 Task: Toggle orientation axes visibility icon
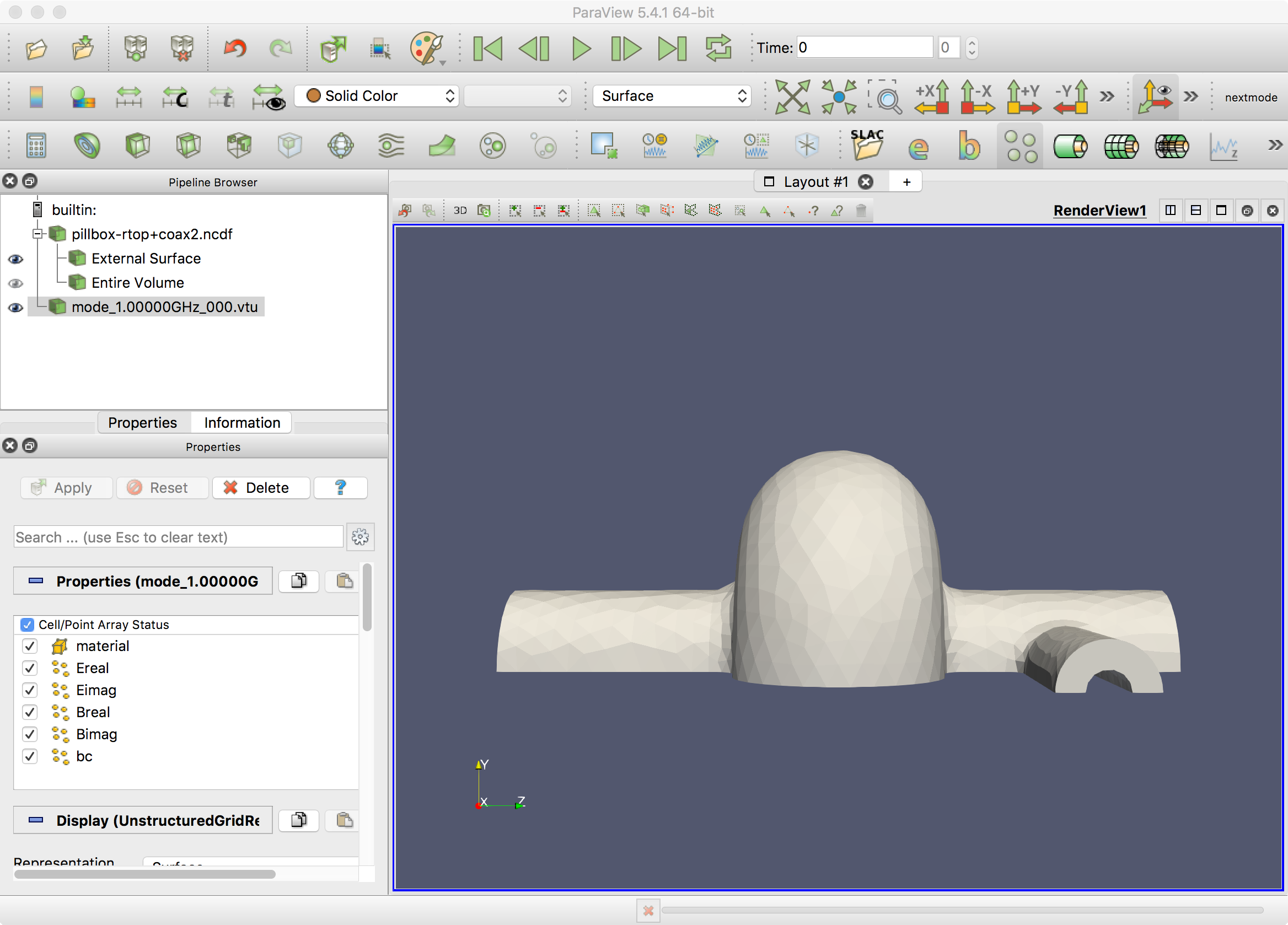[x=1155, y=97]
